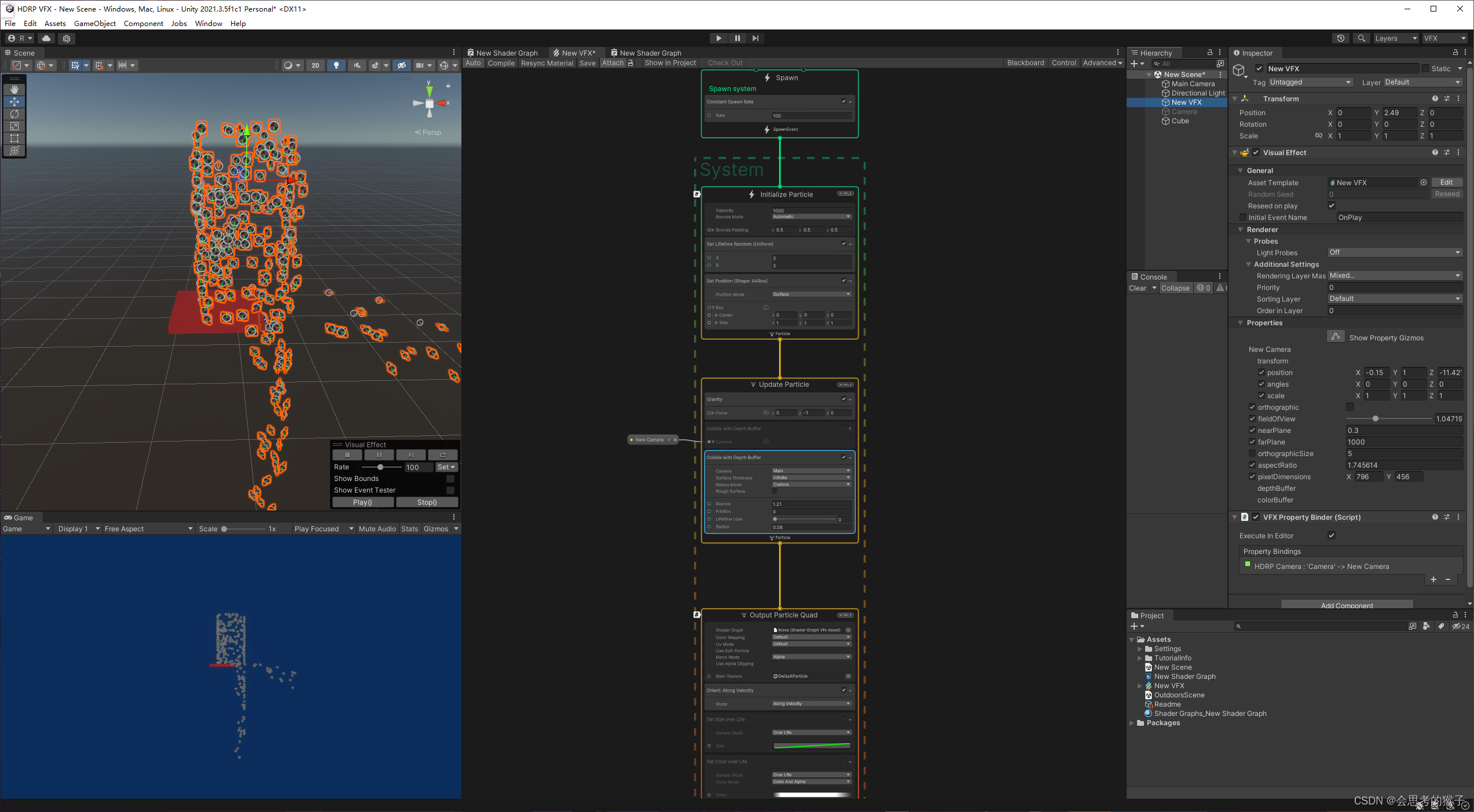Select the Move tool in the Scene toolbar
The width and height of the screenshot is (1474, 812).
[14, 101]
